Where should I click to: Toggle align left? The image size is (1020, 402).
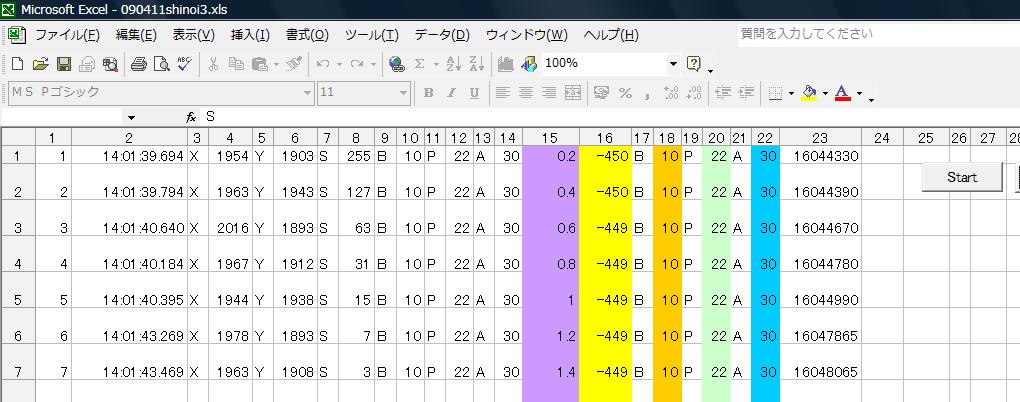(502, 93)
